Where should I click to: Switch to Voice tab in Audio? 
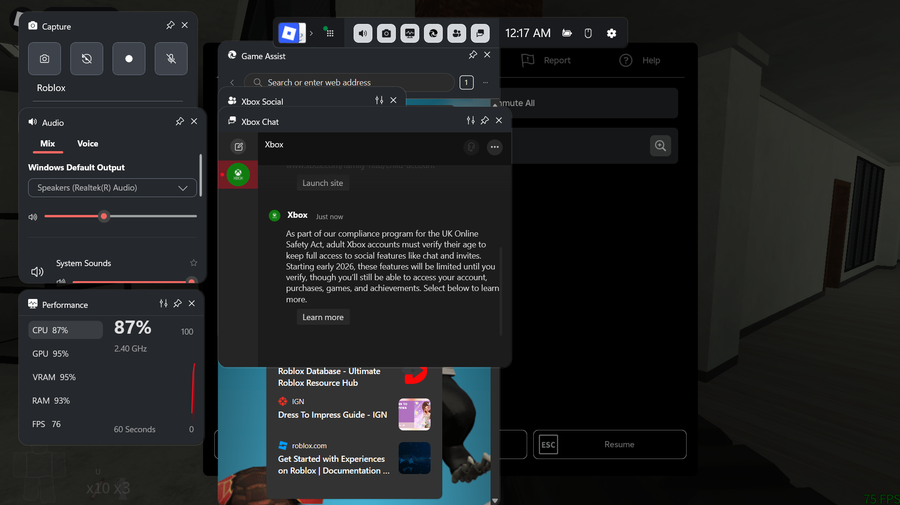click(x=88, y=143)
